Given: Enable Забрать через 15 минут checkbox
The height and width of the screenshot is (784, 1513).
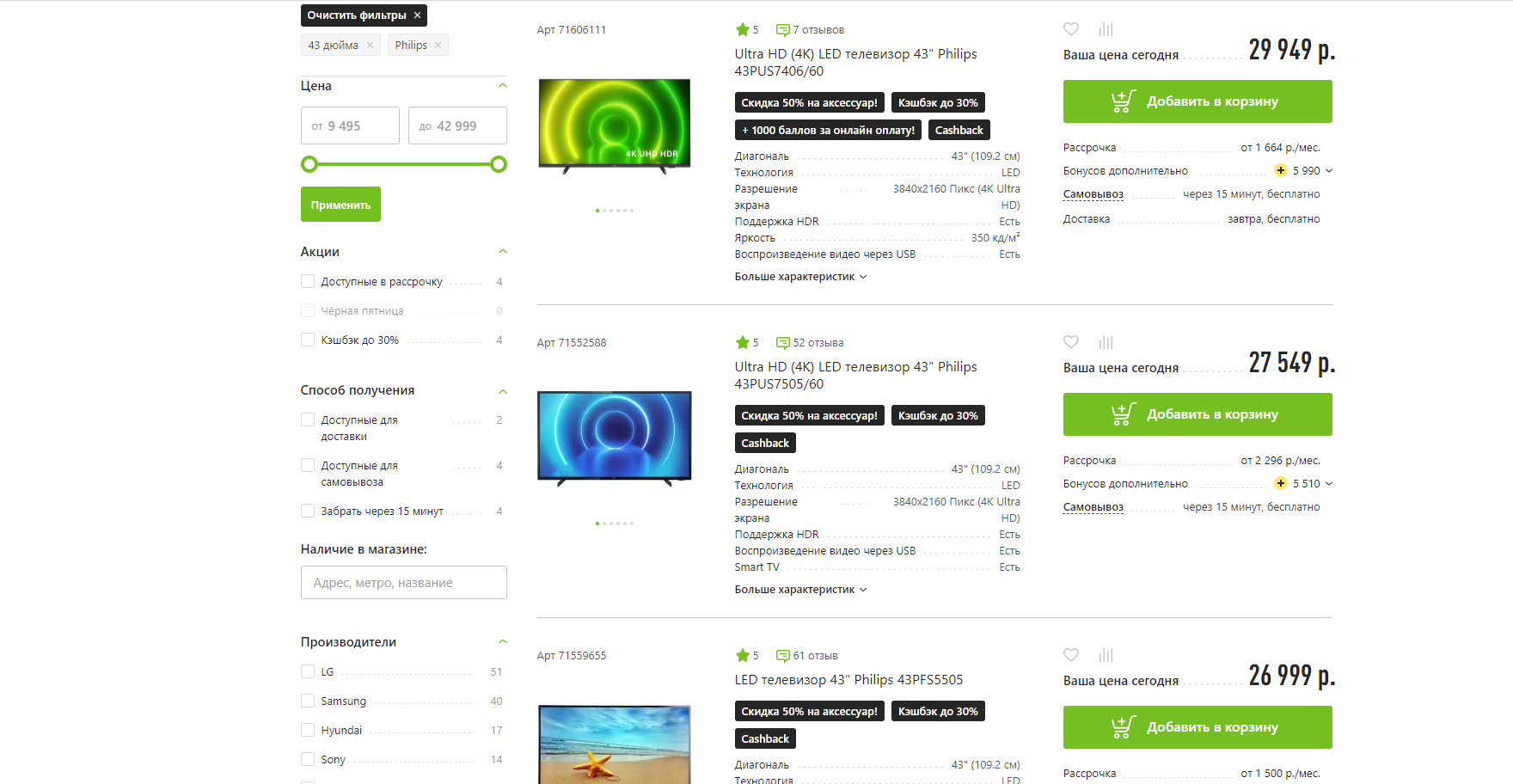Looking at the screenshot, I should [x=308, y=511].
